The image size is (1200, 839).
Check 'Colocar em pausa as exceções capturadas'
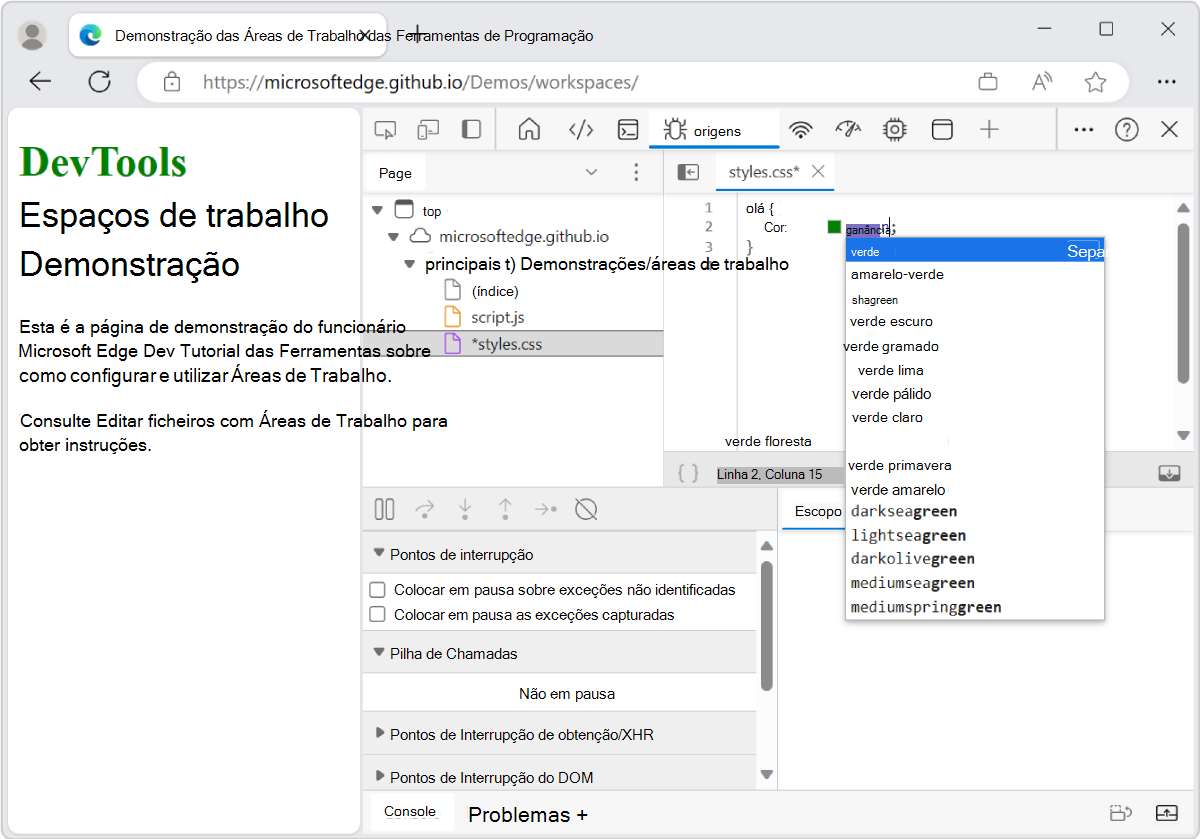click(x=377, y=611)
